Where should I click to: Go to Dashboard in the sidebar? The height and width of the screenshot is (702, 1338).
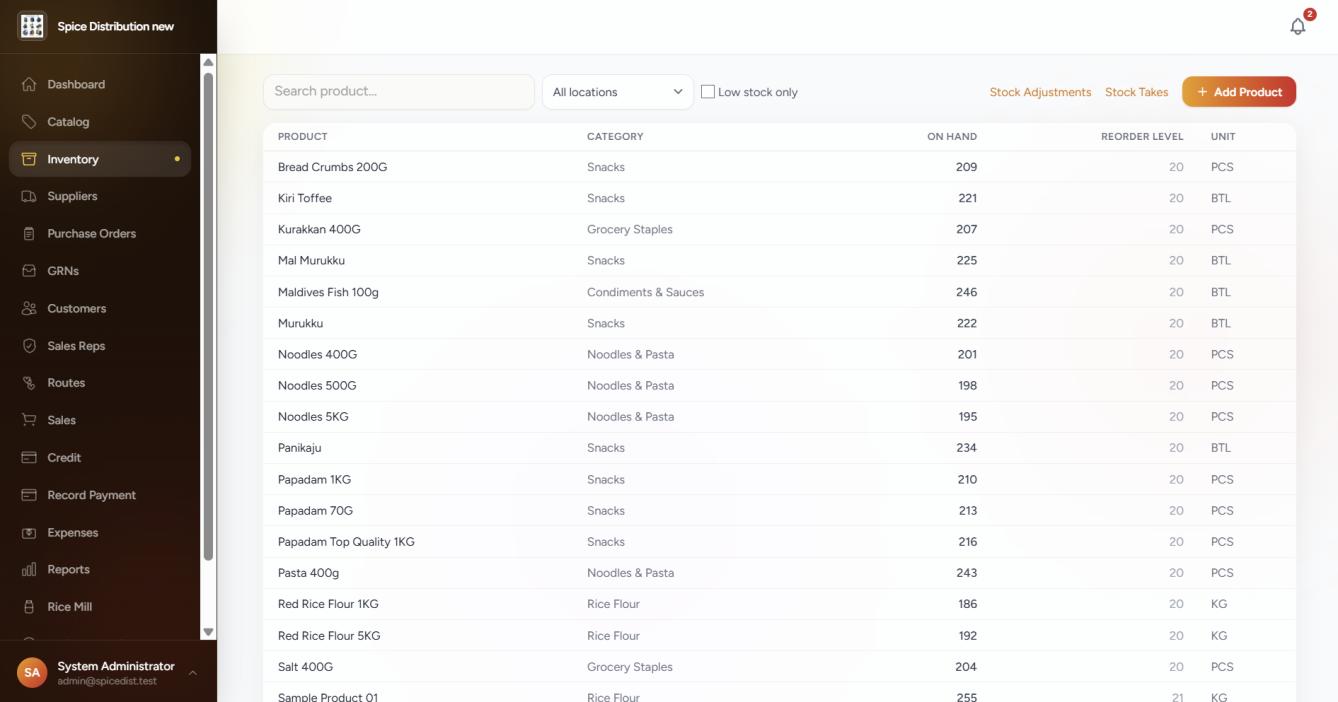coord(100,85)
